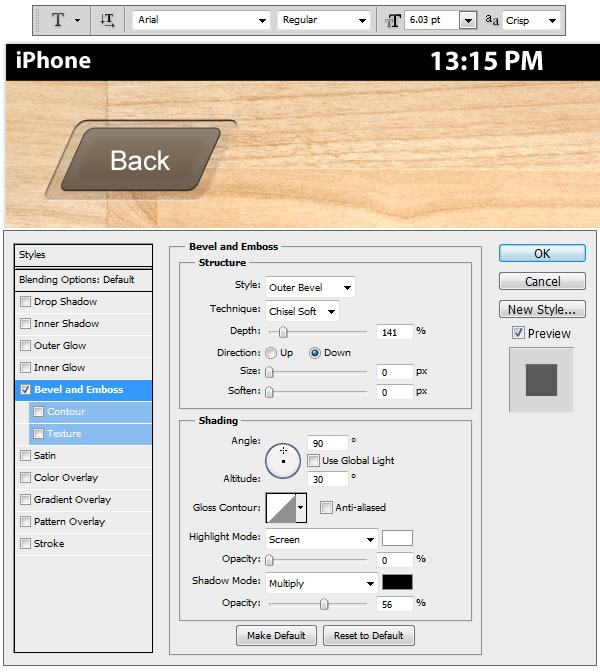Image resolution: width=600 pixels, height=672 pixels.
Task: Enable the Color Overlay checkbox
Action: (x=26, y=477)
